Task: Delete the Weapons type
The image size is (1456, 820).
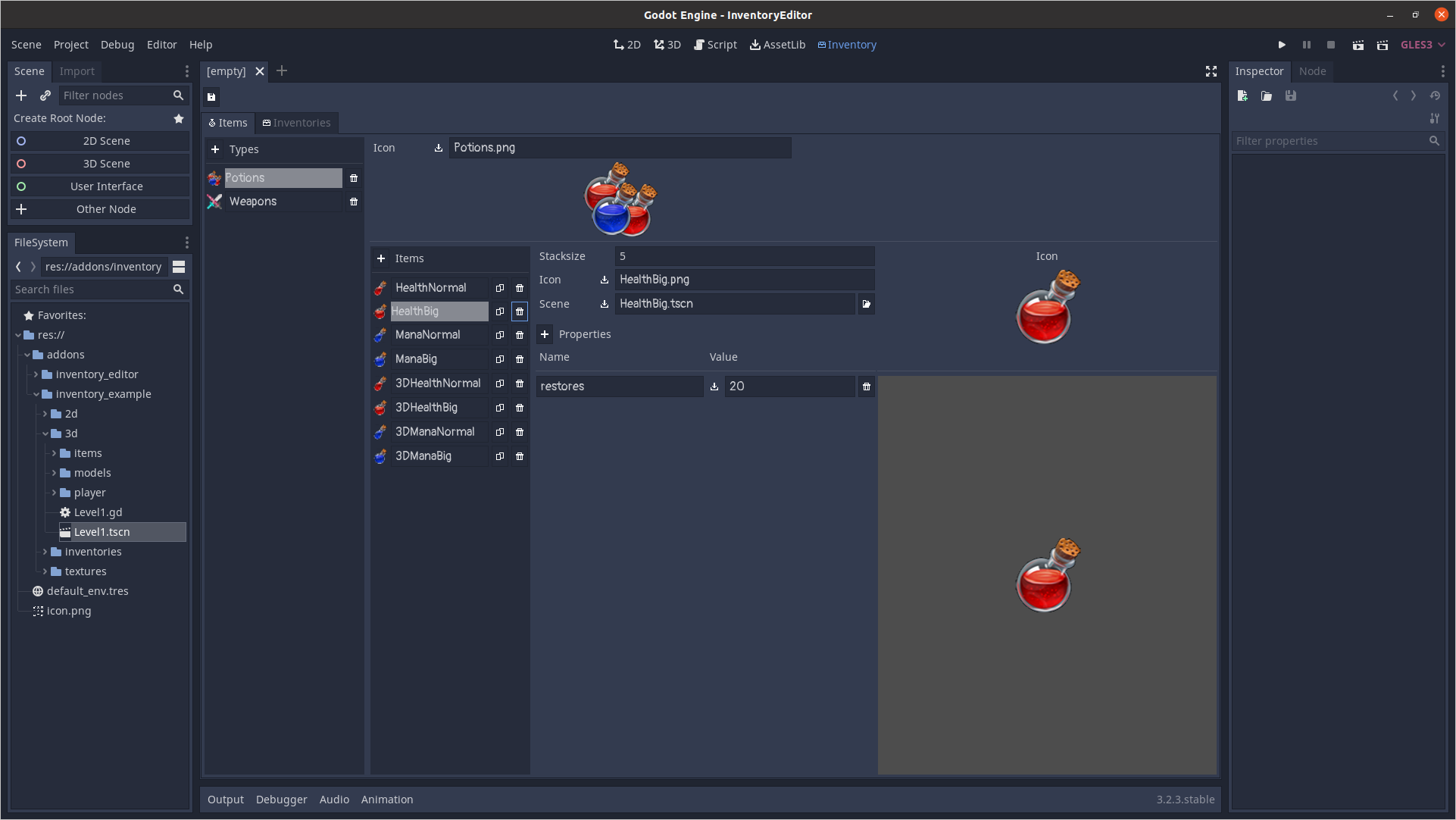Action: tap(354, 202)
